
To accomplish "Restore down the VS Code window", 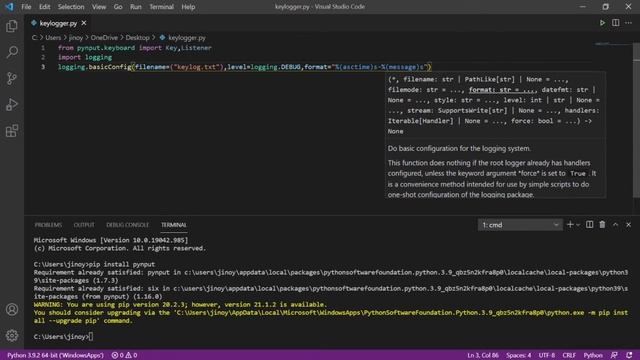I will [x=605, y=7].
